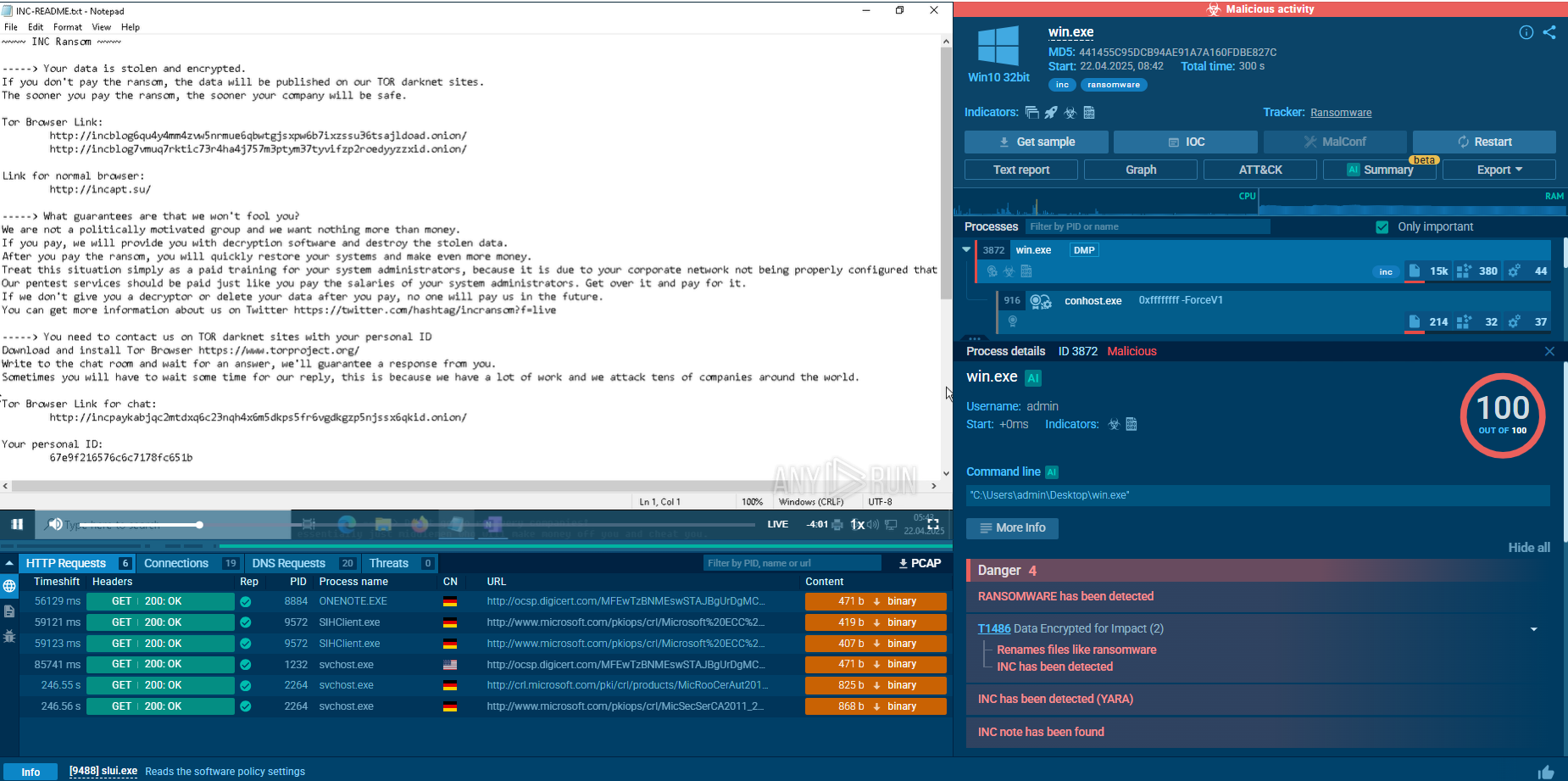The width and height of the screenshot is (1568, 781).
Task: Open the Export dropdown menu
Action: point(1498,170)
